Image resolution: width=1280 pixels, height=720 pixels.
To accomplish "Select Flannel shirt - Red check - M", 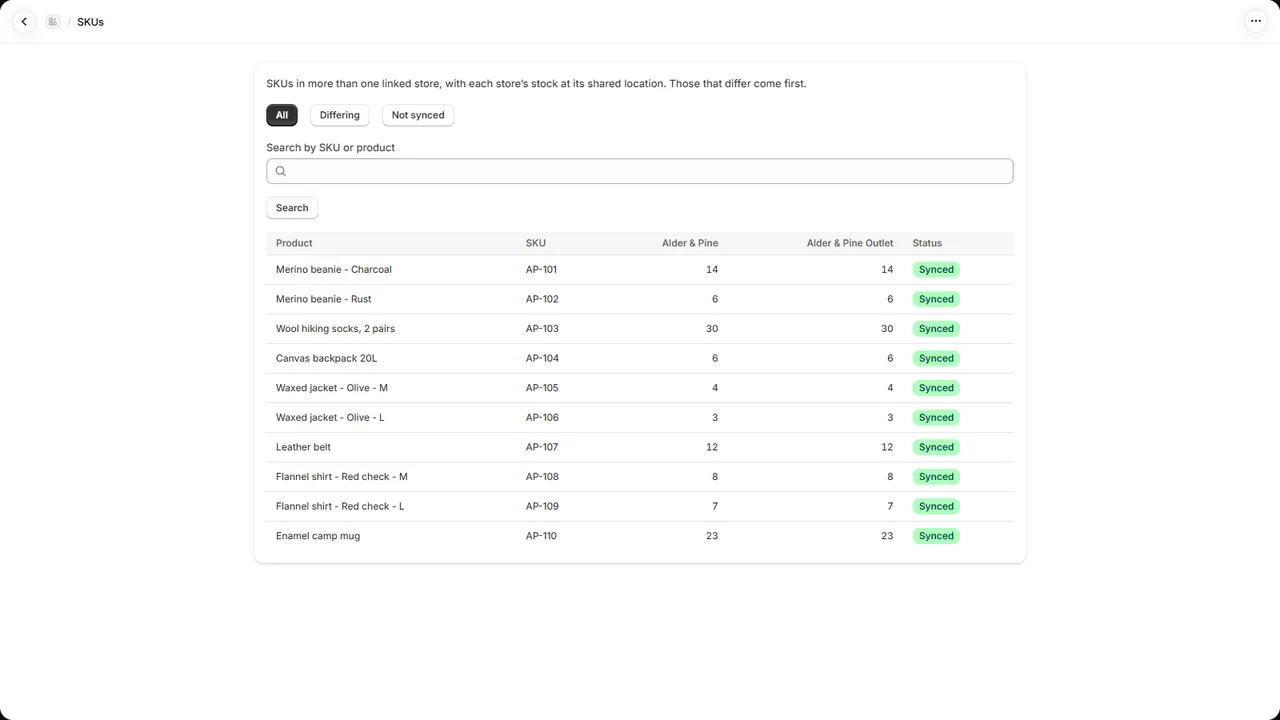I will tap(342, 477).
